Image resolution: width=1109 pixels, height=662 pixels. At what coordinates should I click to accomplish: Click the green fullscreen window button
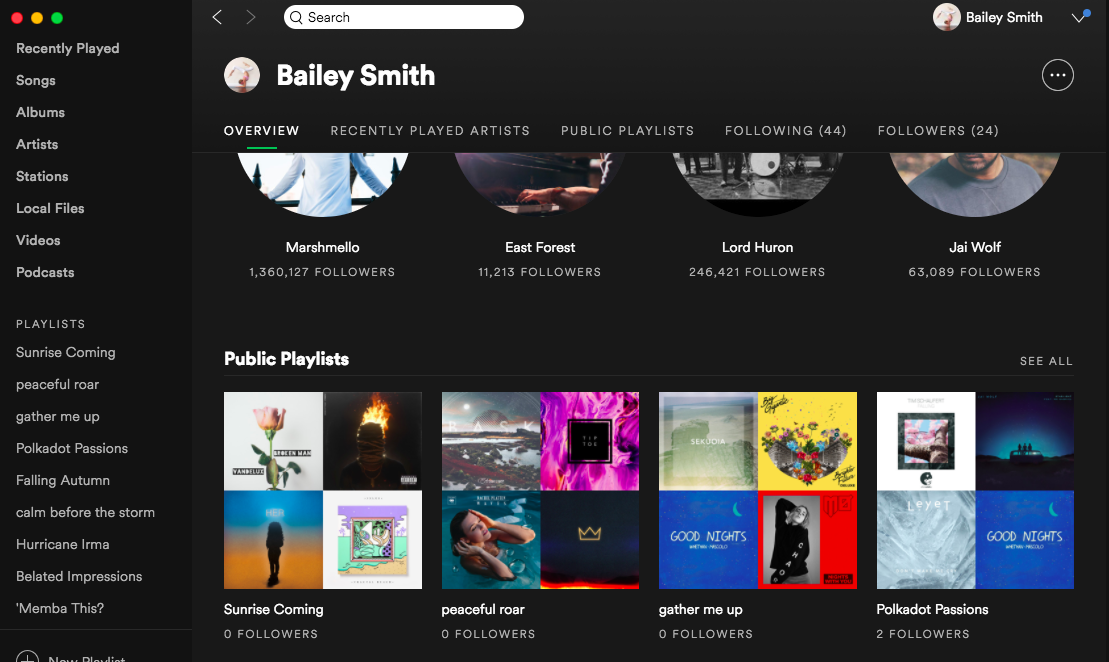pos(57,18)
